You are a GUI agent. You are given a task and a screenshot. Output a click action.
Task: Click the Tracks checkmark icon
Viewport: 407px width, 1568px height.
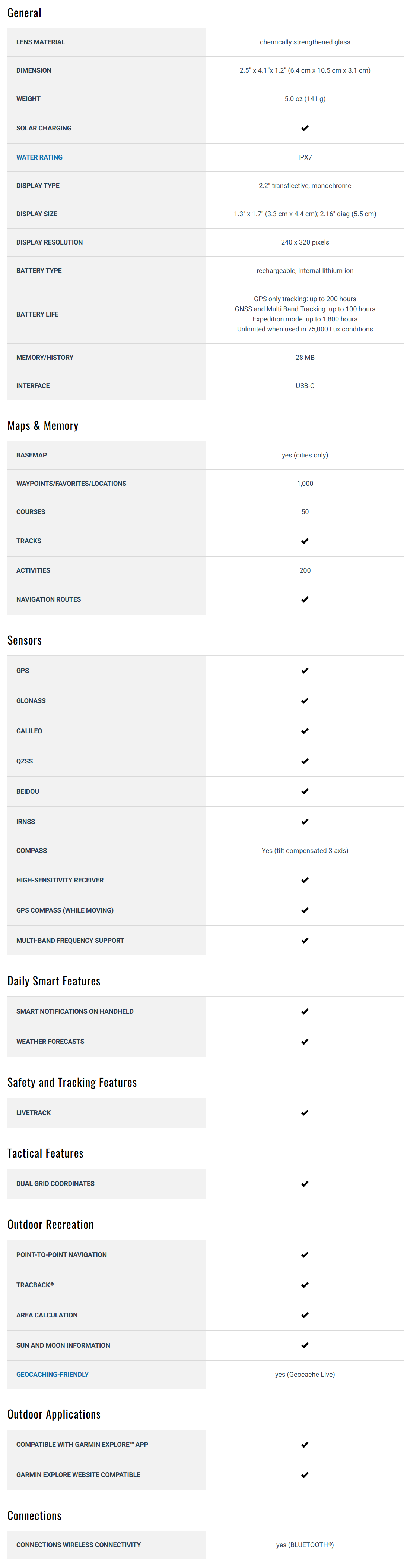pyautogui.click(x=305, y=541)
